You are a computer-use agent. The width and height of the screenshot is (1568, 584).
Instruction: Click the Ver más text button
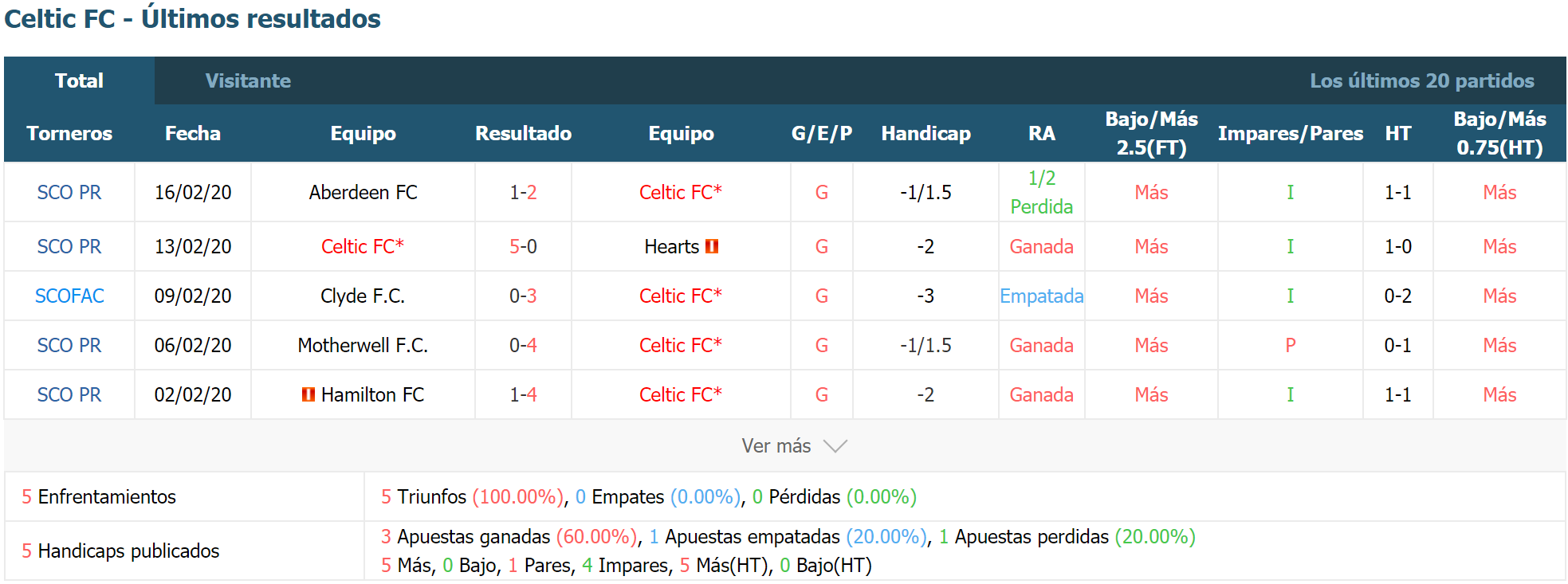coord(776,446)
